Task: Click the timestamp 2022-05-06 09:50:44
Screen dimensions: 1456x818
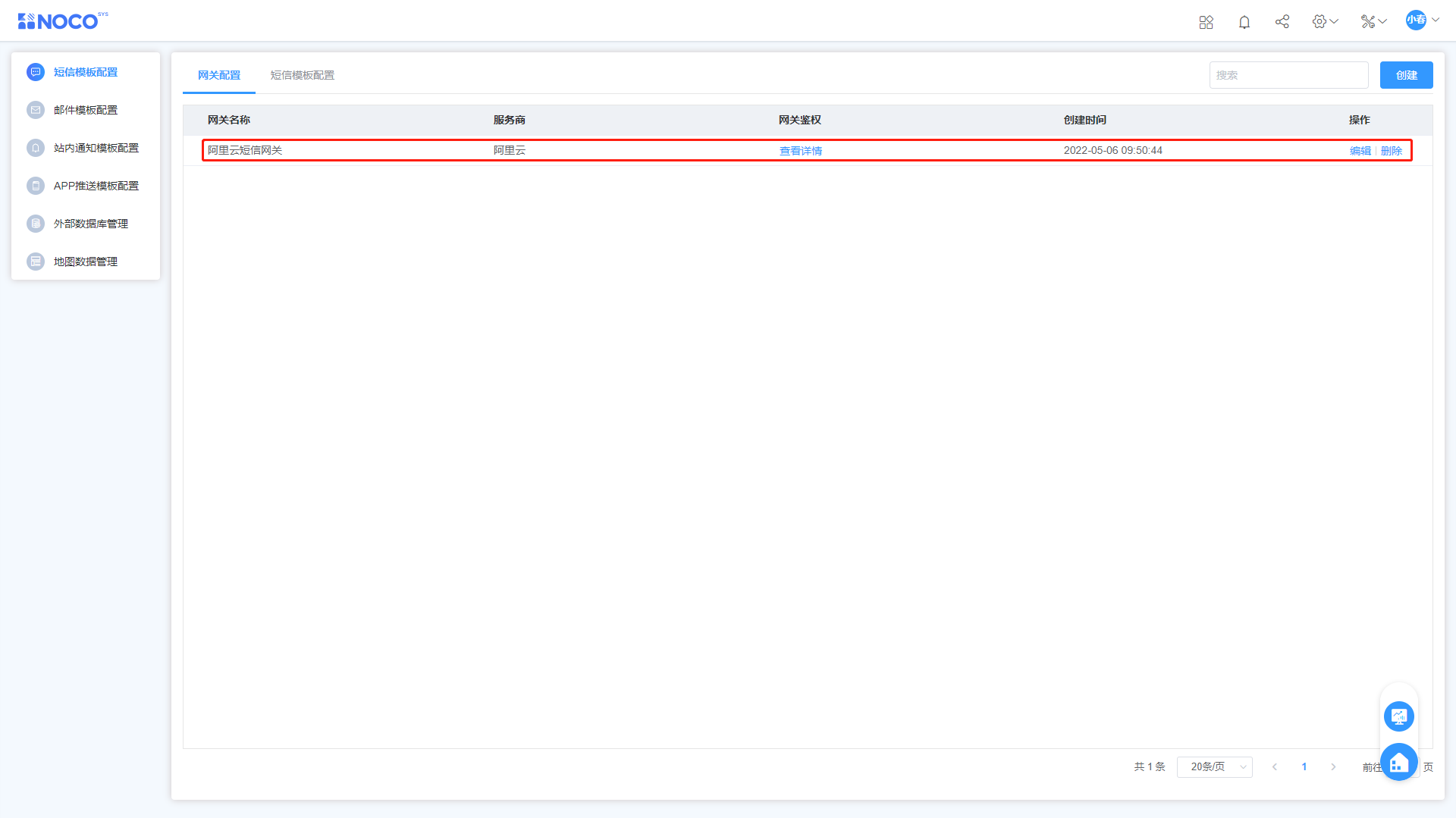Action: point(1113,150)
